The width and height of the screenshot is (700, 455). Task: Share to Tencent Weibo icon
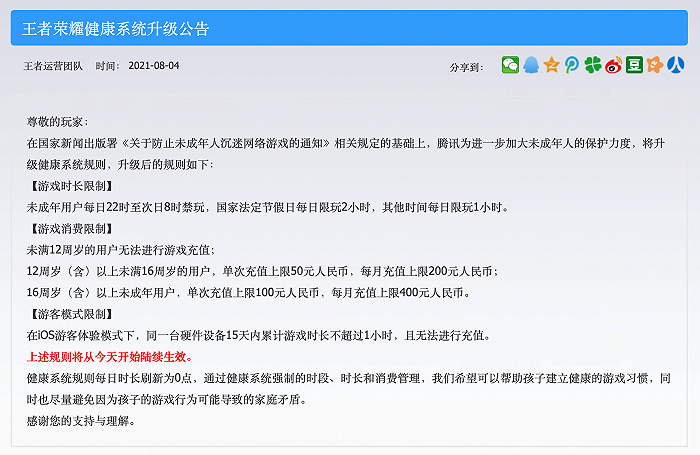[572, 65]
